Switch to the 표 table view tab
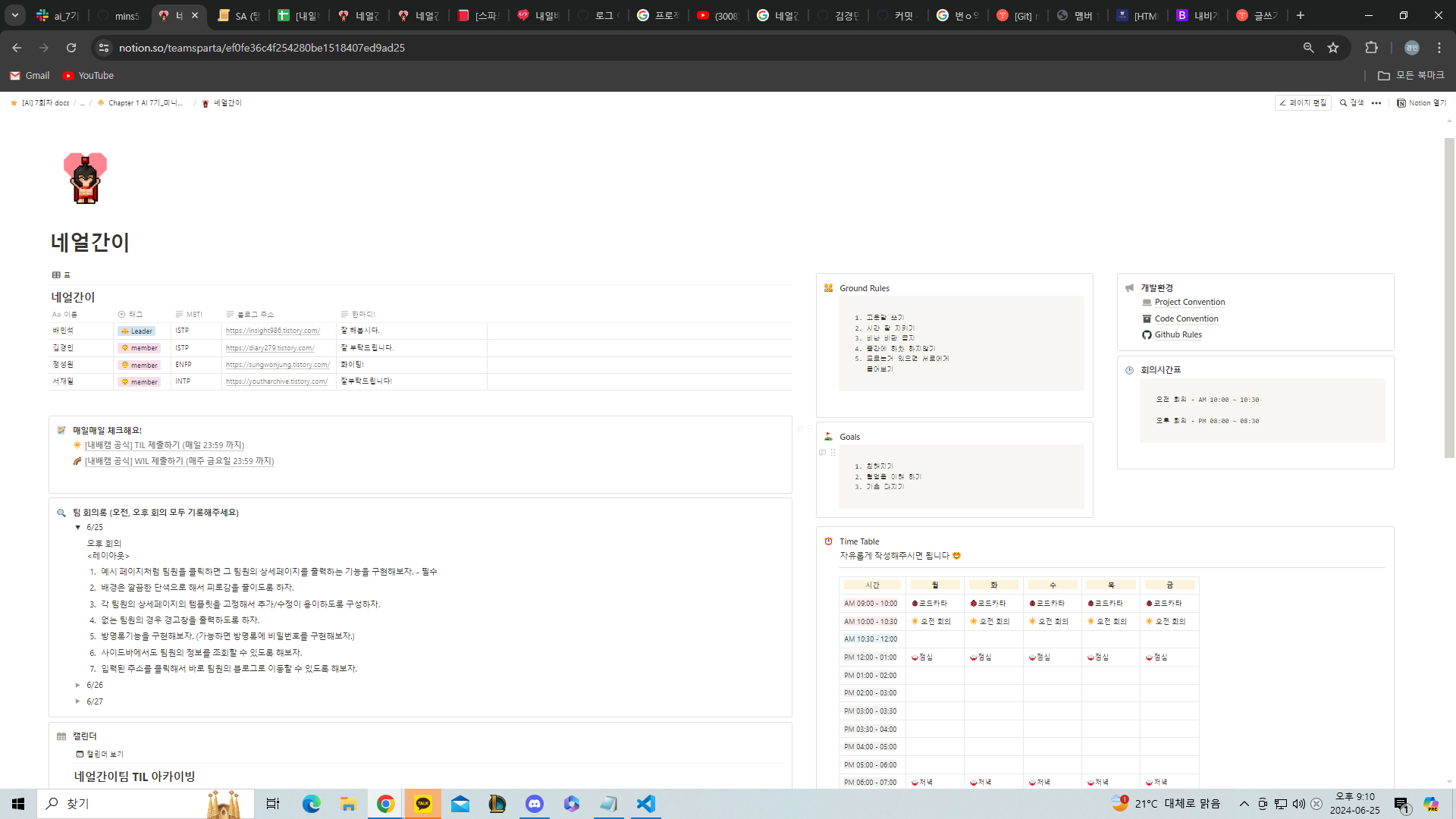 tap(61, 275)
